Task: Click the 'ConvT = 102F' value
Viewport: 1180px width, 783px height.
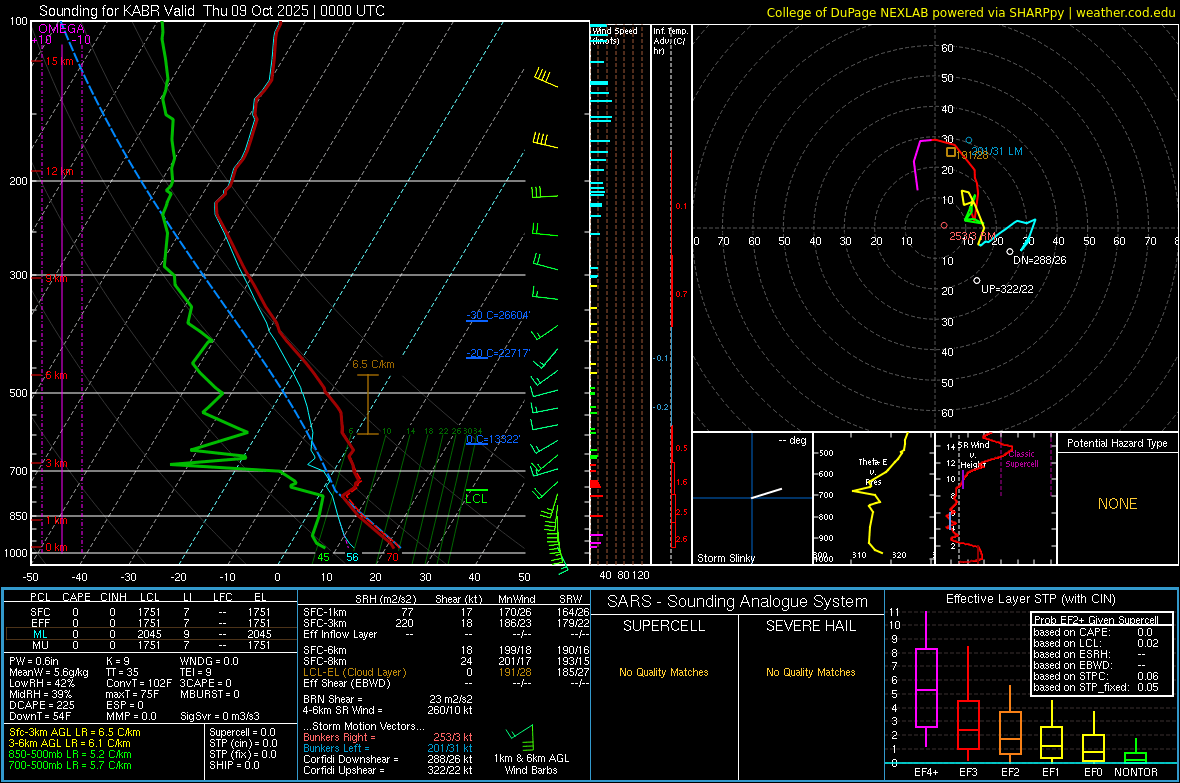Action: click(137, 684)
